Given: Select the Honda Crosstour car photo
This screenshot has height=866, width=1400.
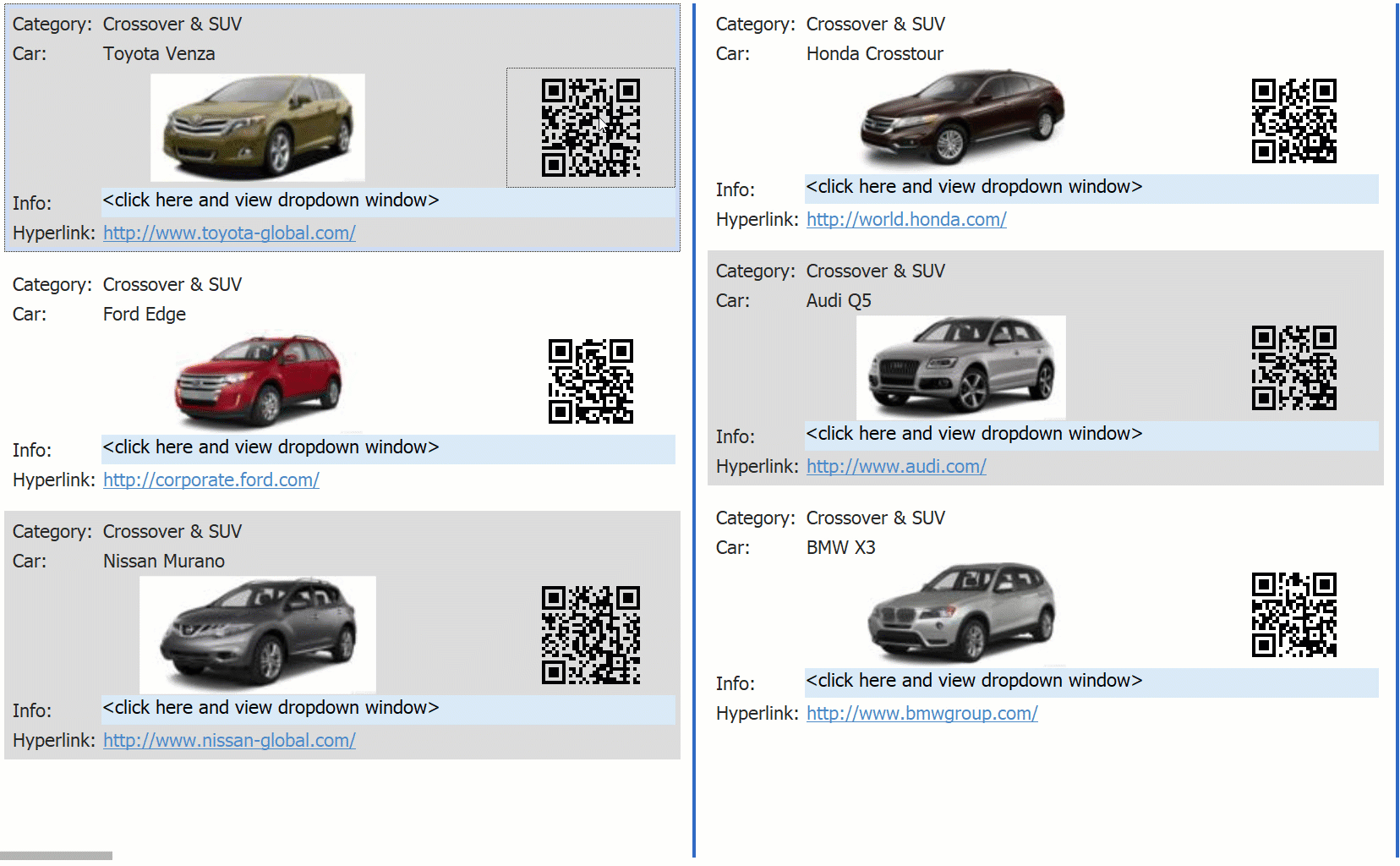Looking at the screenshot, I should point(961,118).
